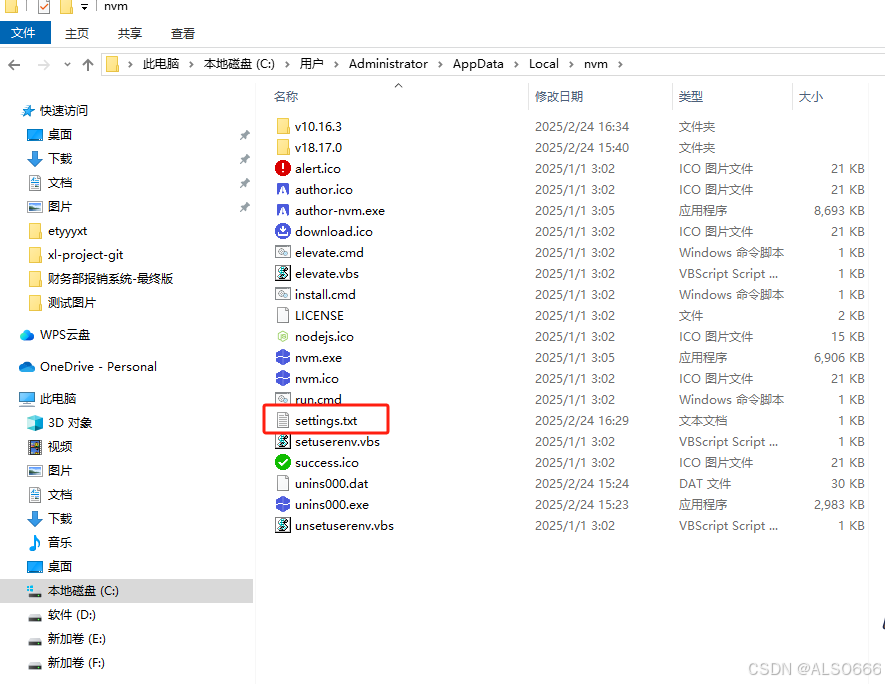Select the setuserenv.vbs script icon
This screenshot has height=684, width=885.
click(283, 441)
